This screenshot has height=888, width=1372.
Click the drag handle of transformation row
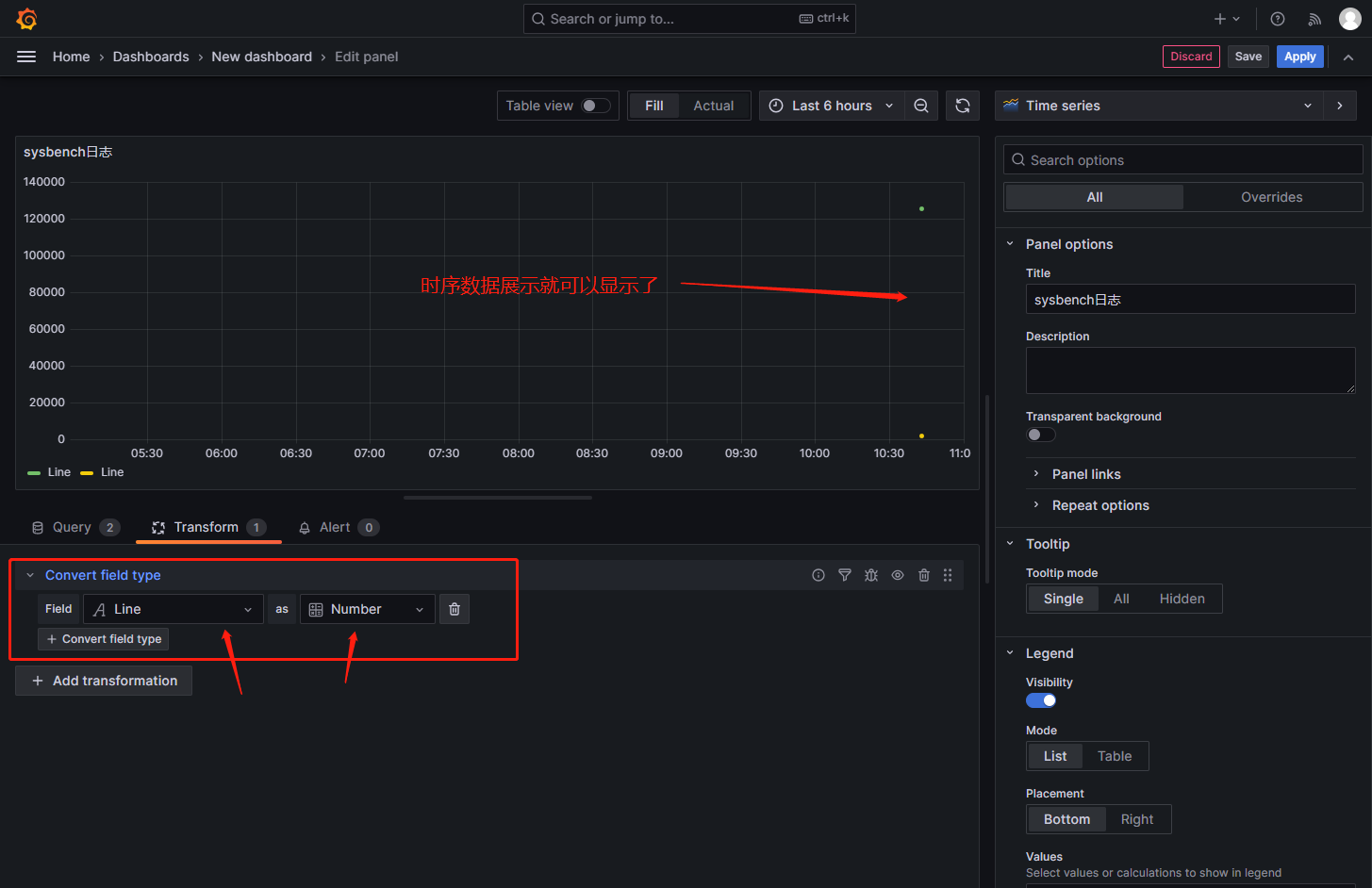(948, 575)
